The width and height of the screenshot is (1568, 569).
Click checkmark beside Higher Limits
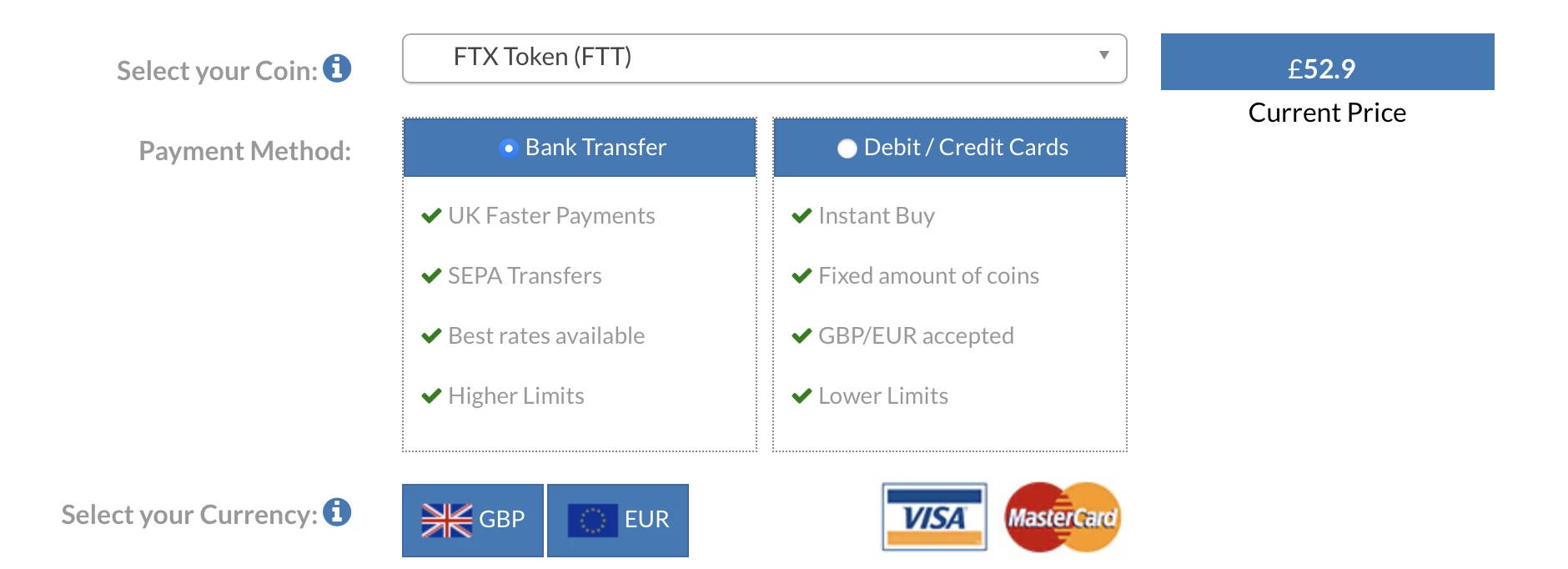(431, 396)
